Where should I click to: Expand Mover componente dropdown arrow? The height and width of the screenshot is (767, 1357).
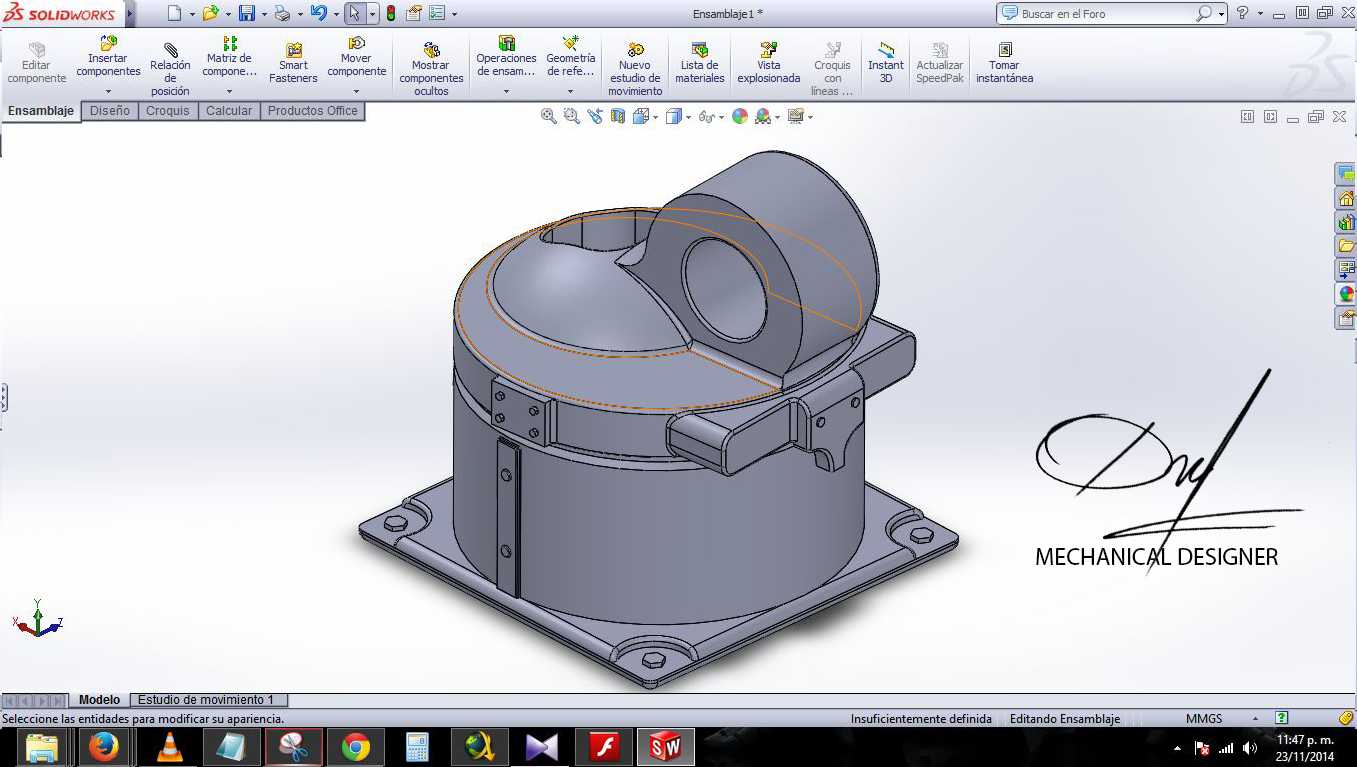(356, 92)
